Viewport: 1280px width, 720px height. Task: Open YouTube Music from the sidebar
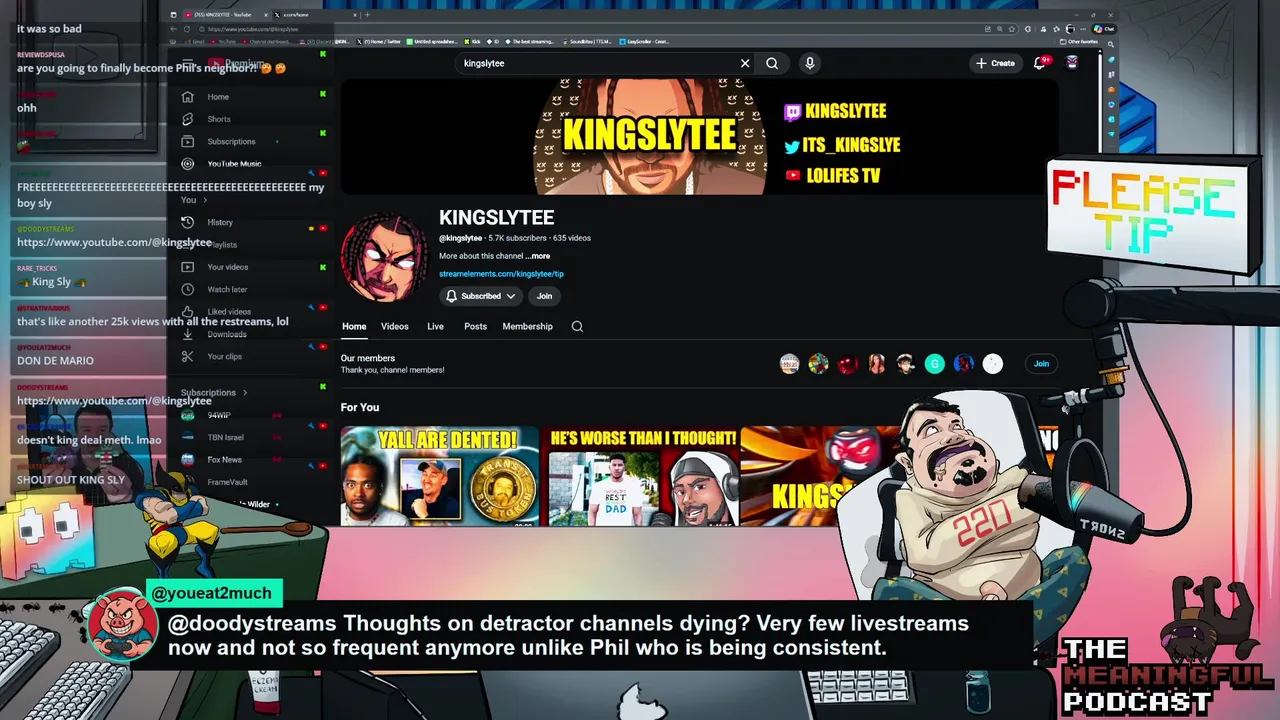point(234,164)
